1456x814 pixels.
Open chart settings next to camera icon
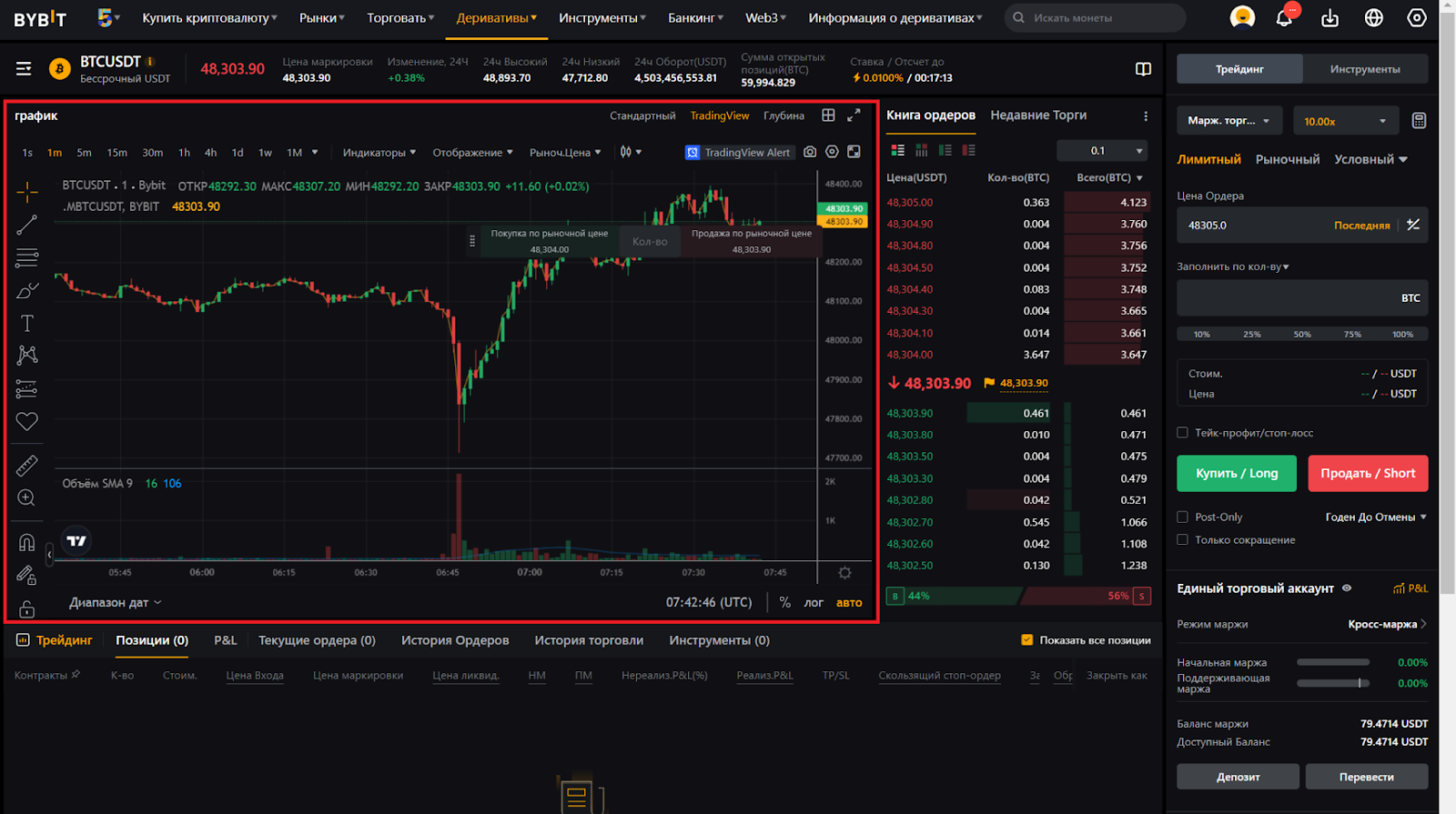click(832, 152)
